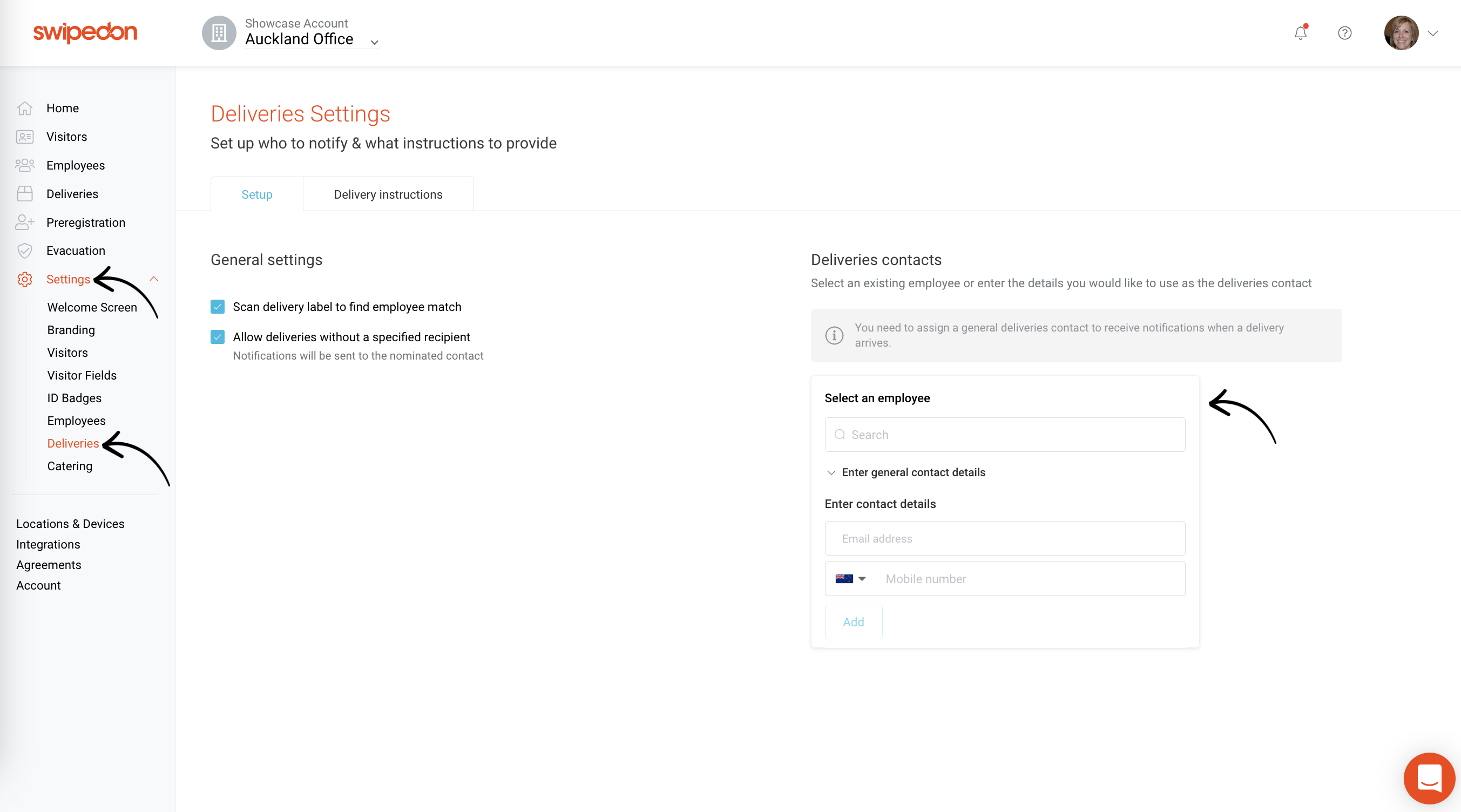Open Deliveries under Settings submenu
The width and height of the screenshot is (1461, 812).
(x=72, y=443)
